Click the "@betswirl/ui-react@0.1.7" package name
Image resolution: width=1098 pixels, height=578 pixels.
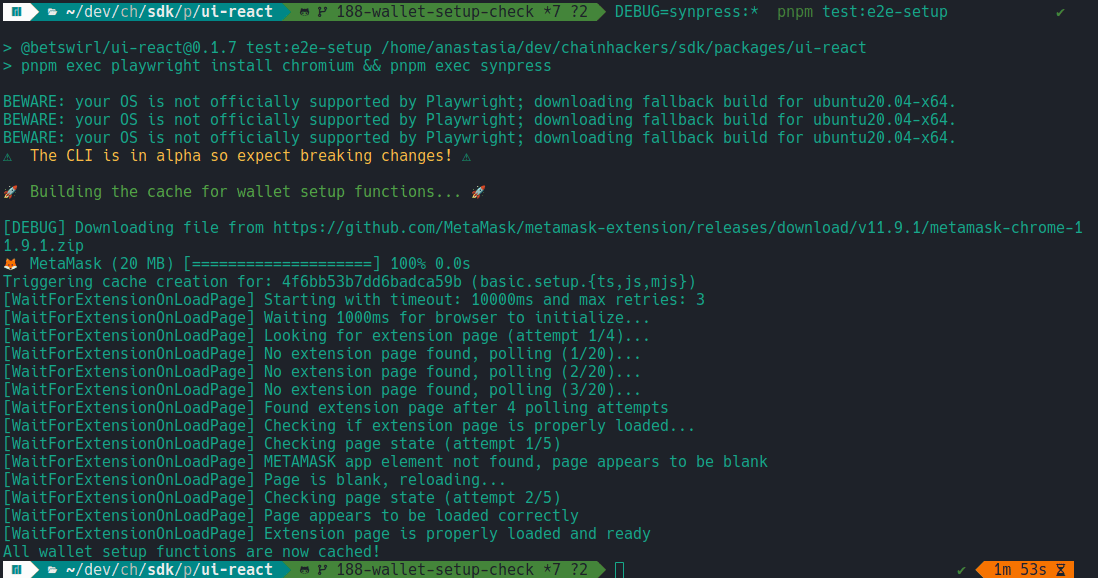coord(129,48)
